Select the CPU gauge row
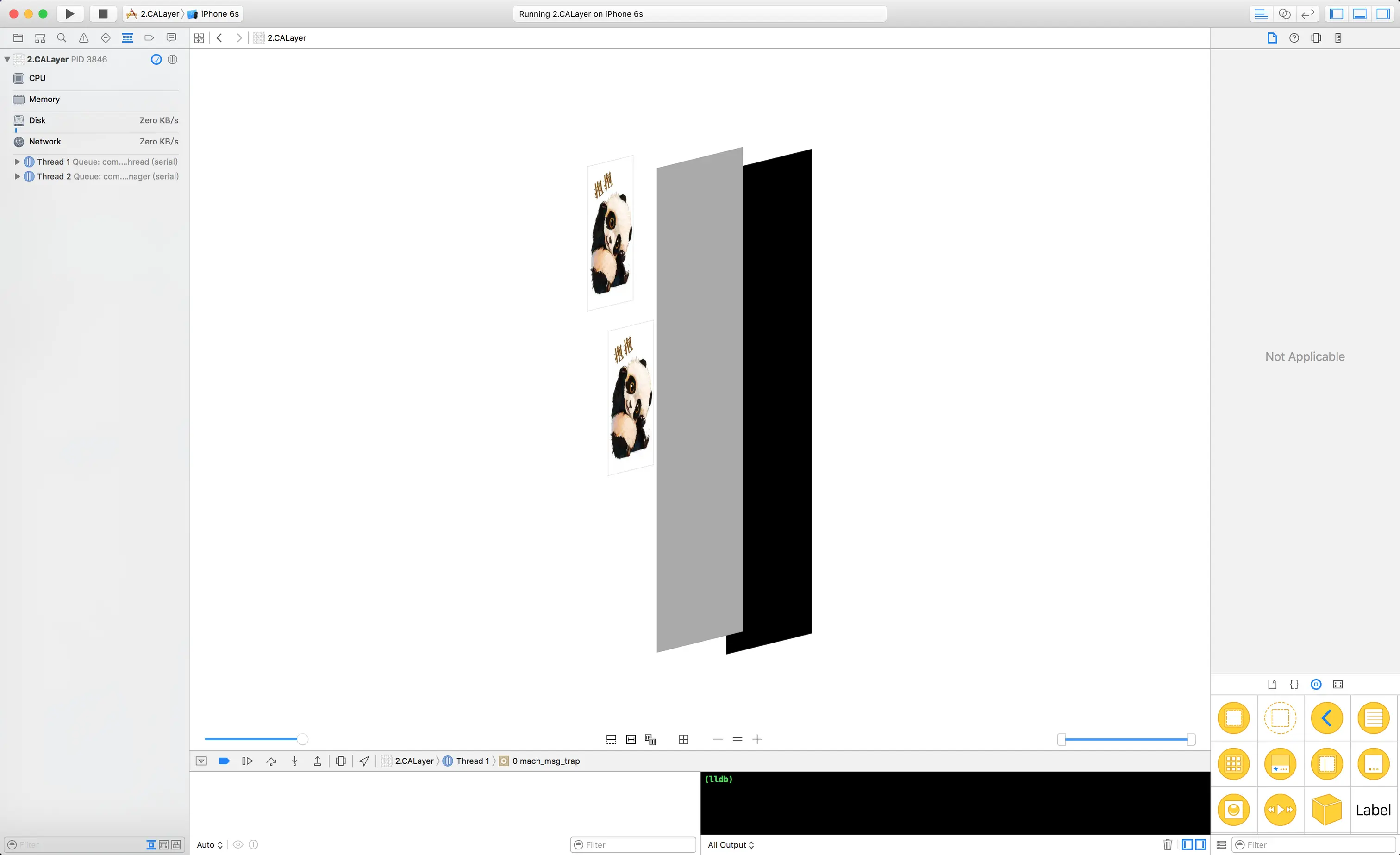 (x=37, y=78)
